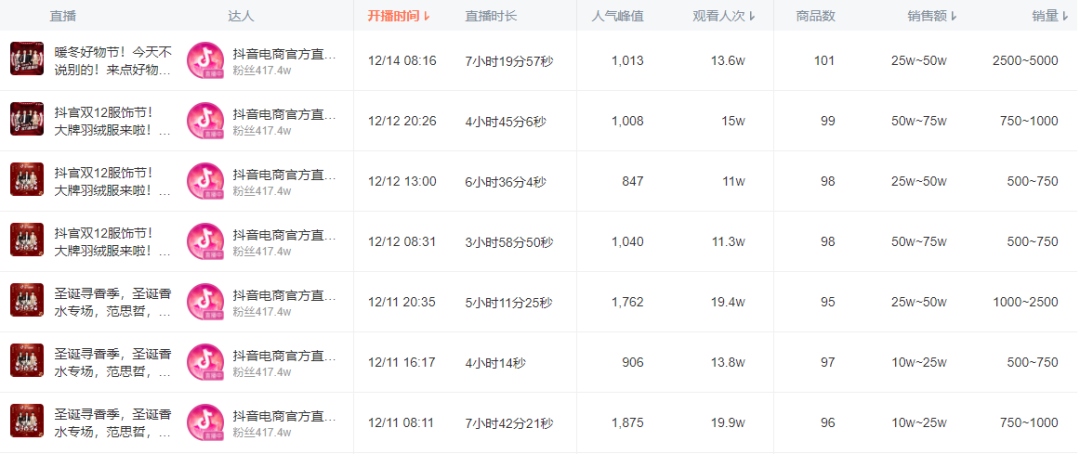This screenshot has height=454, width=1080.
Task: Click the streamer avatar in the 12/11 20:35 row
Action: coord(206,301)
